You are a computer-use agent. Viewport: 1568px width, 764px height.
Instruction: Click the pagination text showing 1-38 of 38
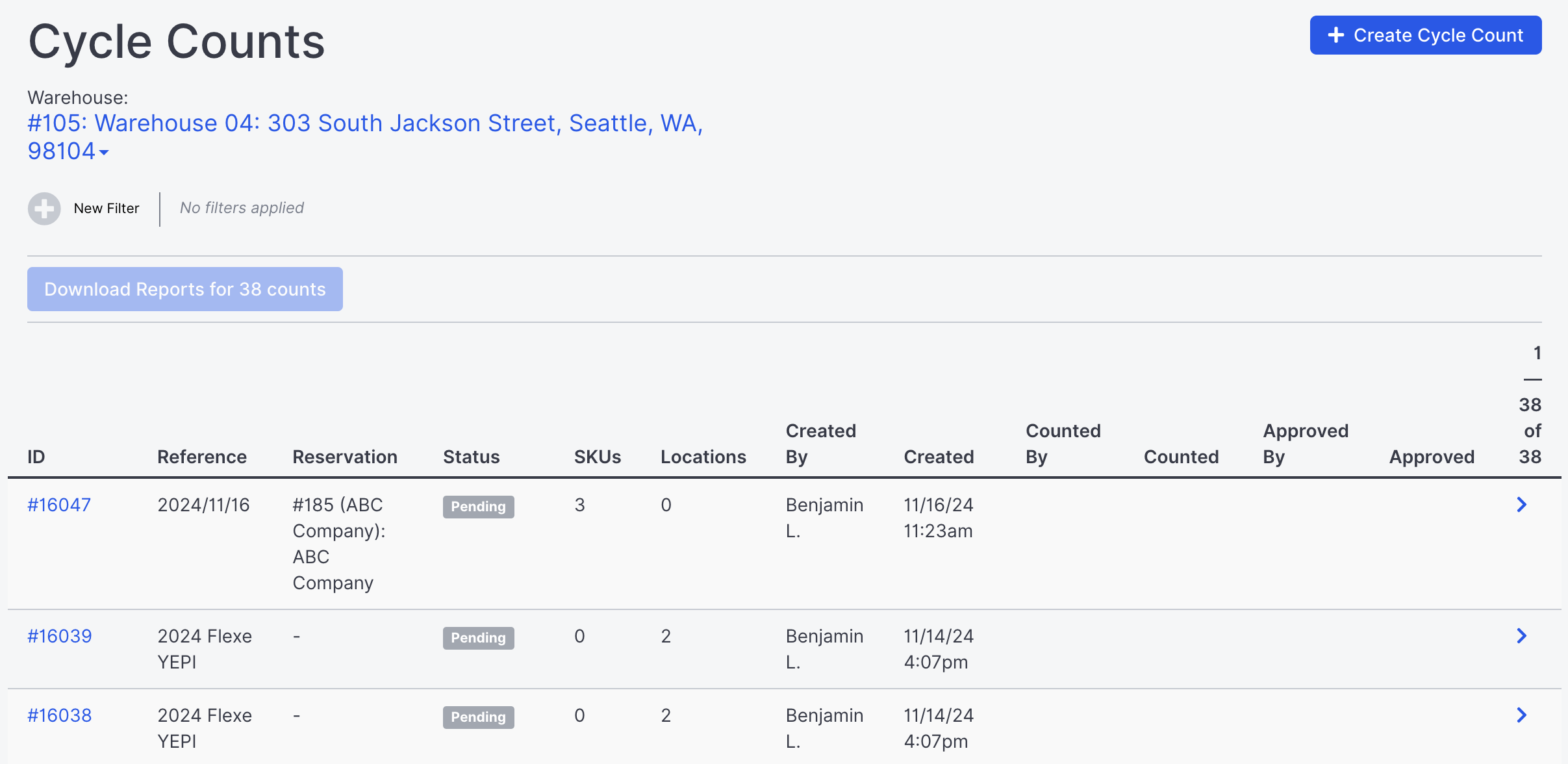click(1532, 405)
